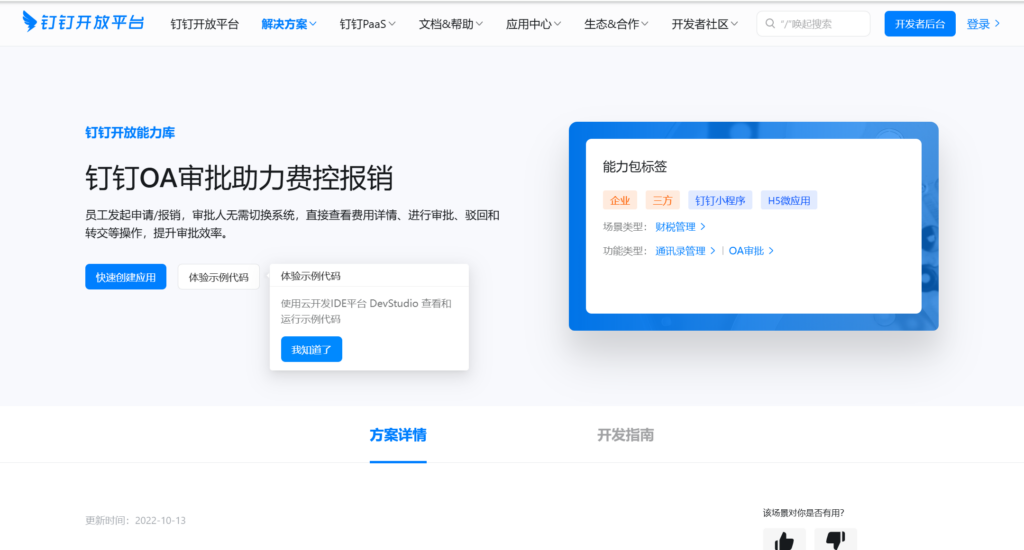Expand the 文档&帮助 dropdown menu
Viewport: 1024px width, 550px height.
[451, 24]
